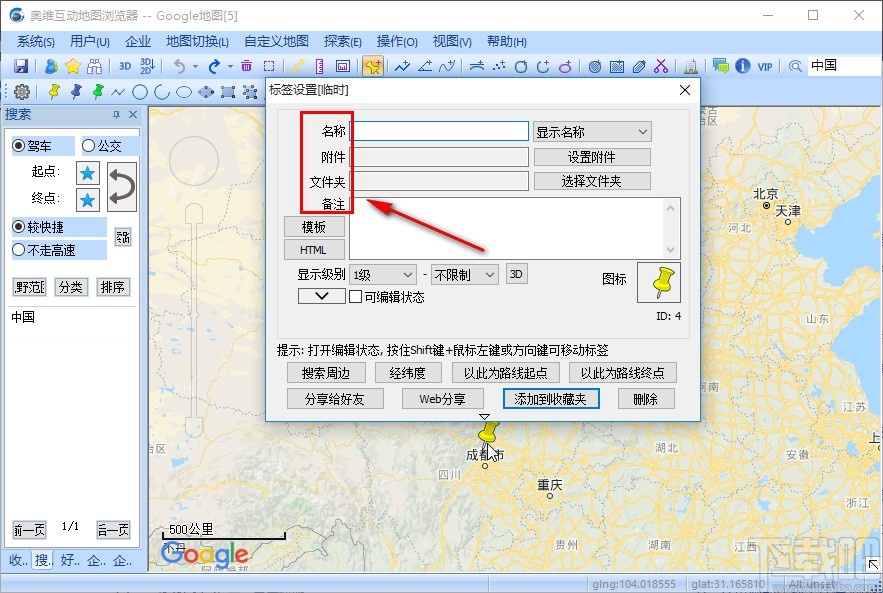Select the green pushpin marker tool

[98, 91]
